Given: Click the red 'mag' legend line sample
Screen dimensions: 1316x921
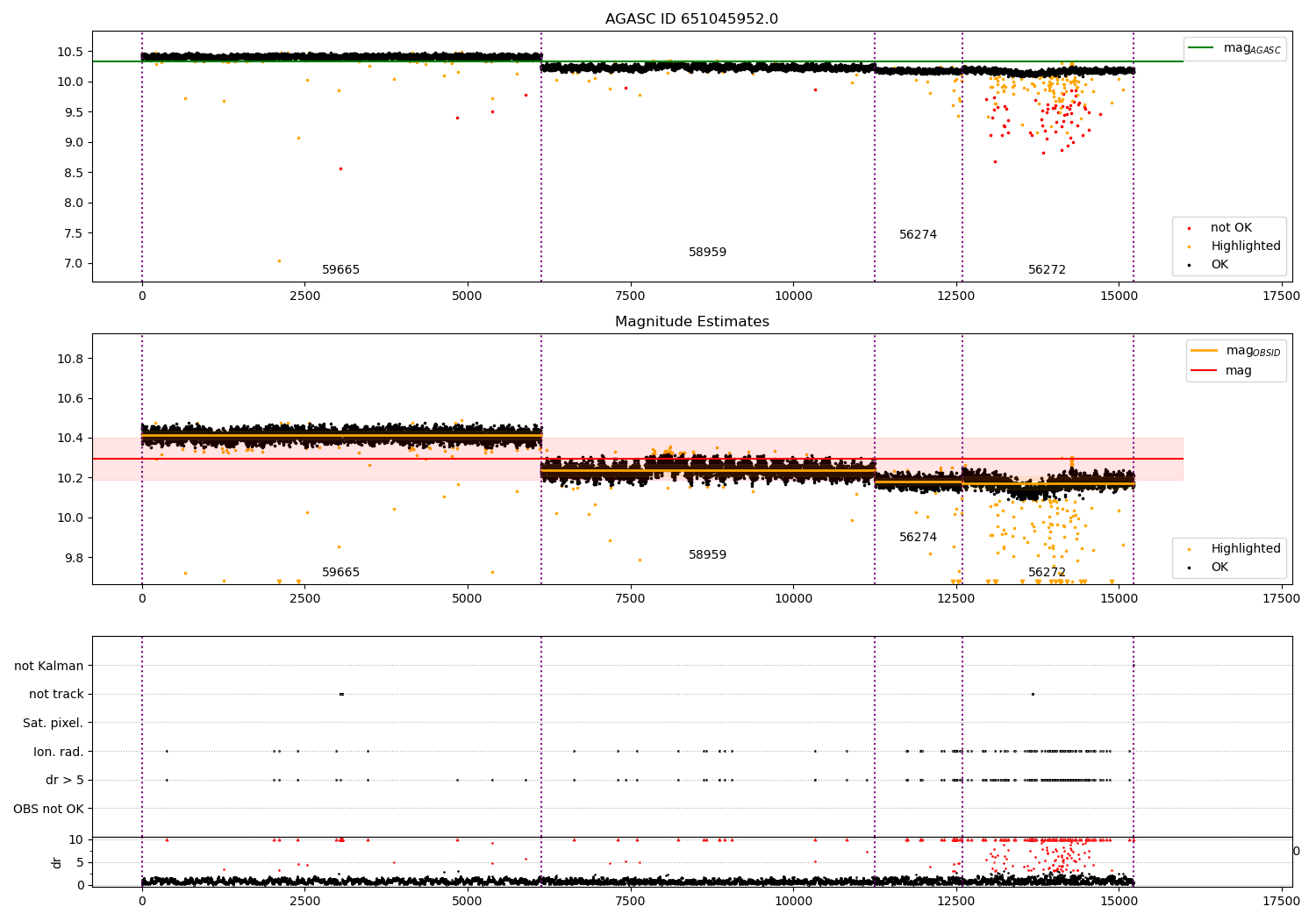Looking at the screenshot, I should pyautogui.click(x=1204, y=371).
